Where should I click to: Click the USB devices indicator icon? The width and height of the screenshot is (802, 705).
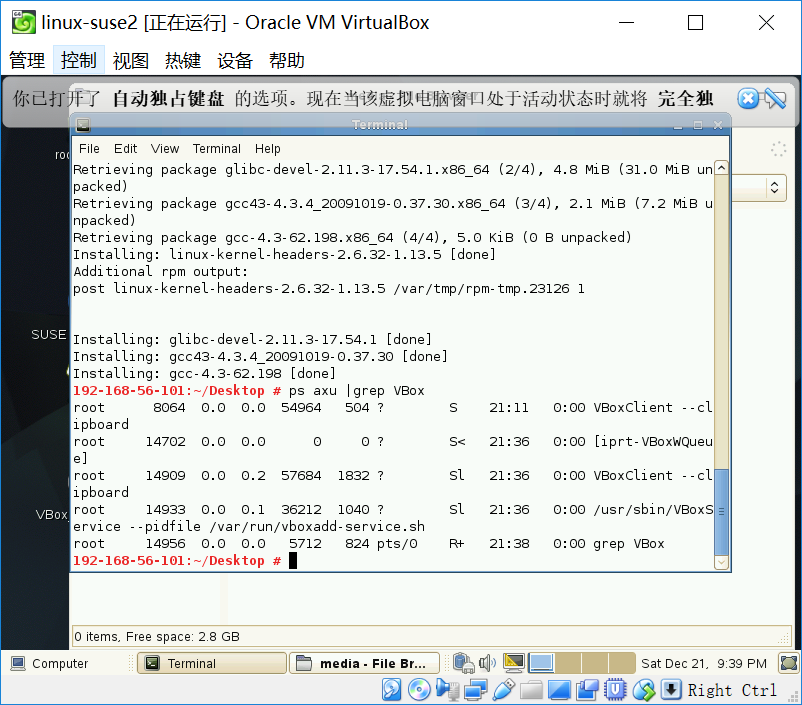coord(504,690)
